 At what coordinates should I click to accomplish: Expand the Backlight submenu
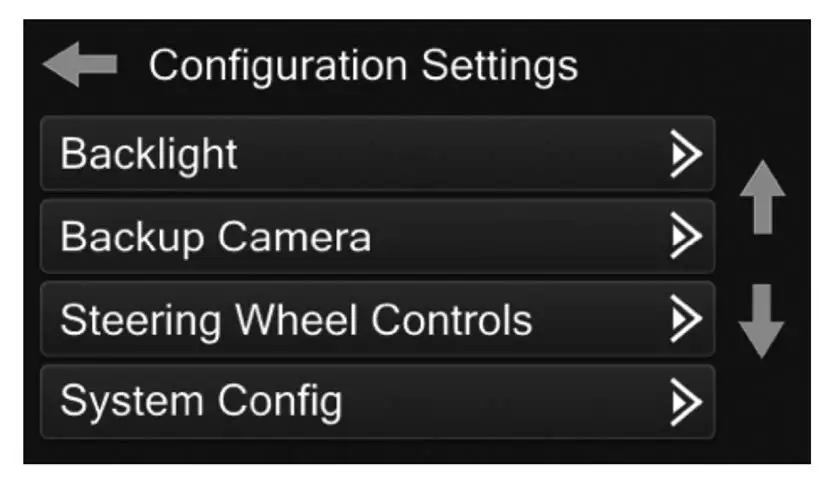point(685,154)
